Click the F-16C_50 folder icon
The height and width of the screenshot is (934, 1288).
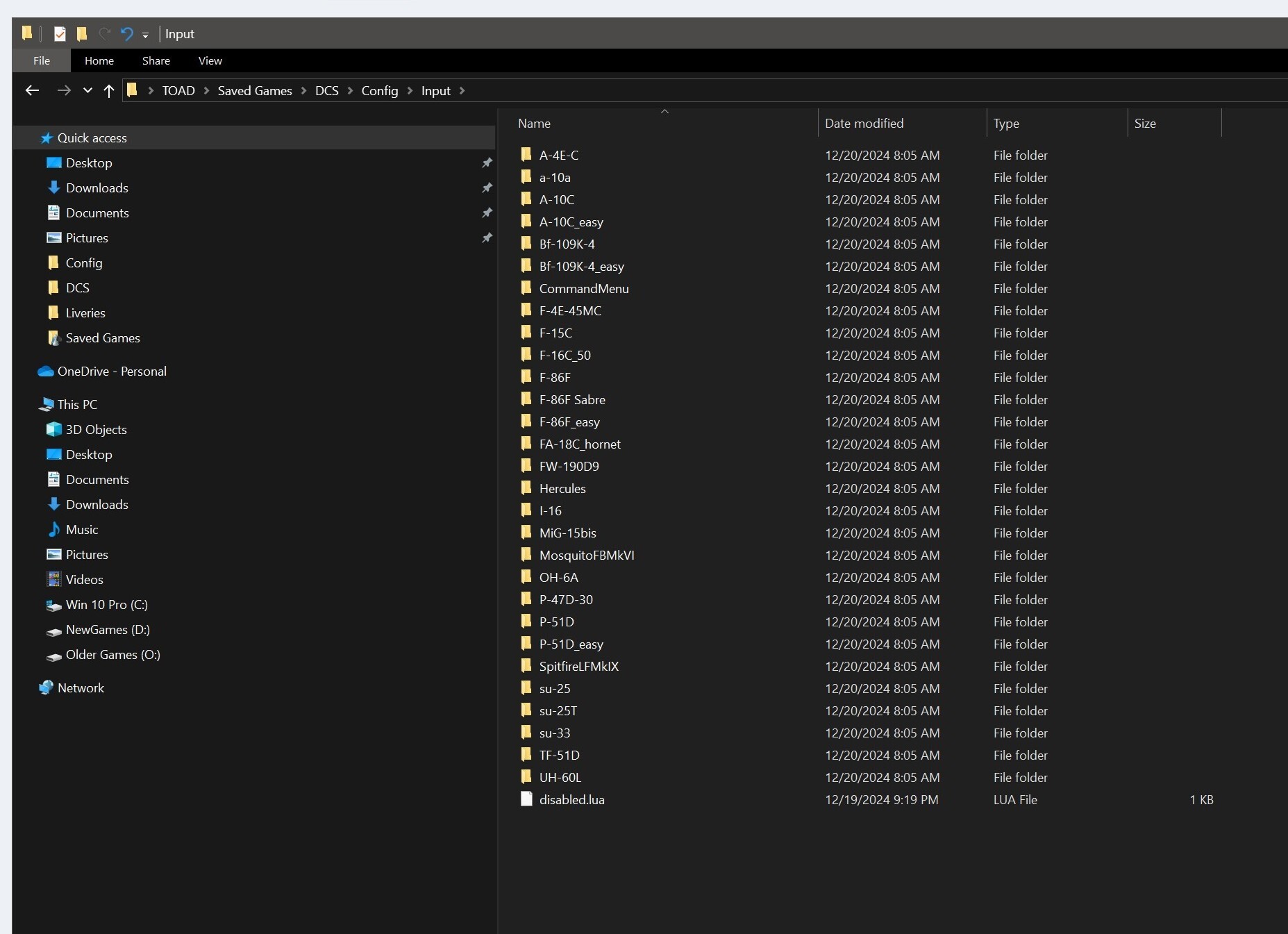coord(526,354)
